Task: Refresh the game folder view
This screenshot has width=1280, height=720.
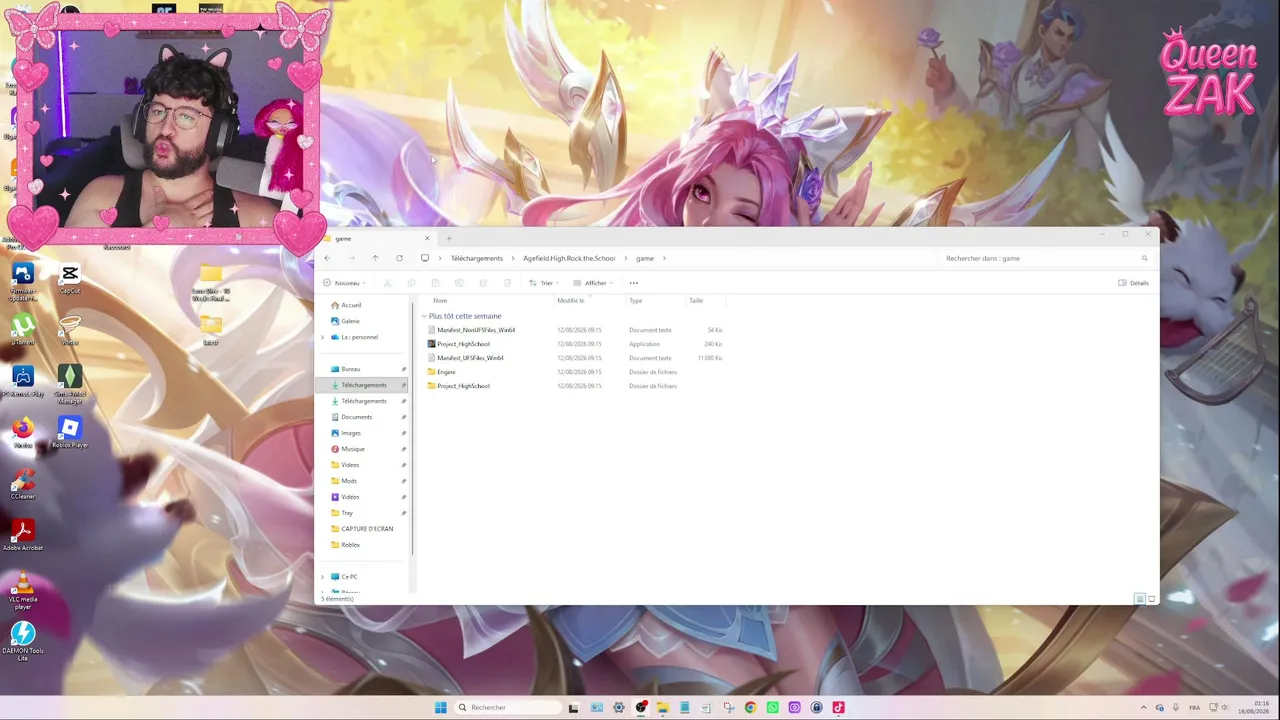Action: point(399,258)
